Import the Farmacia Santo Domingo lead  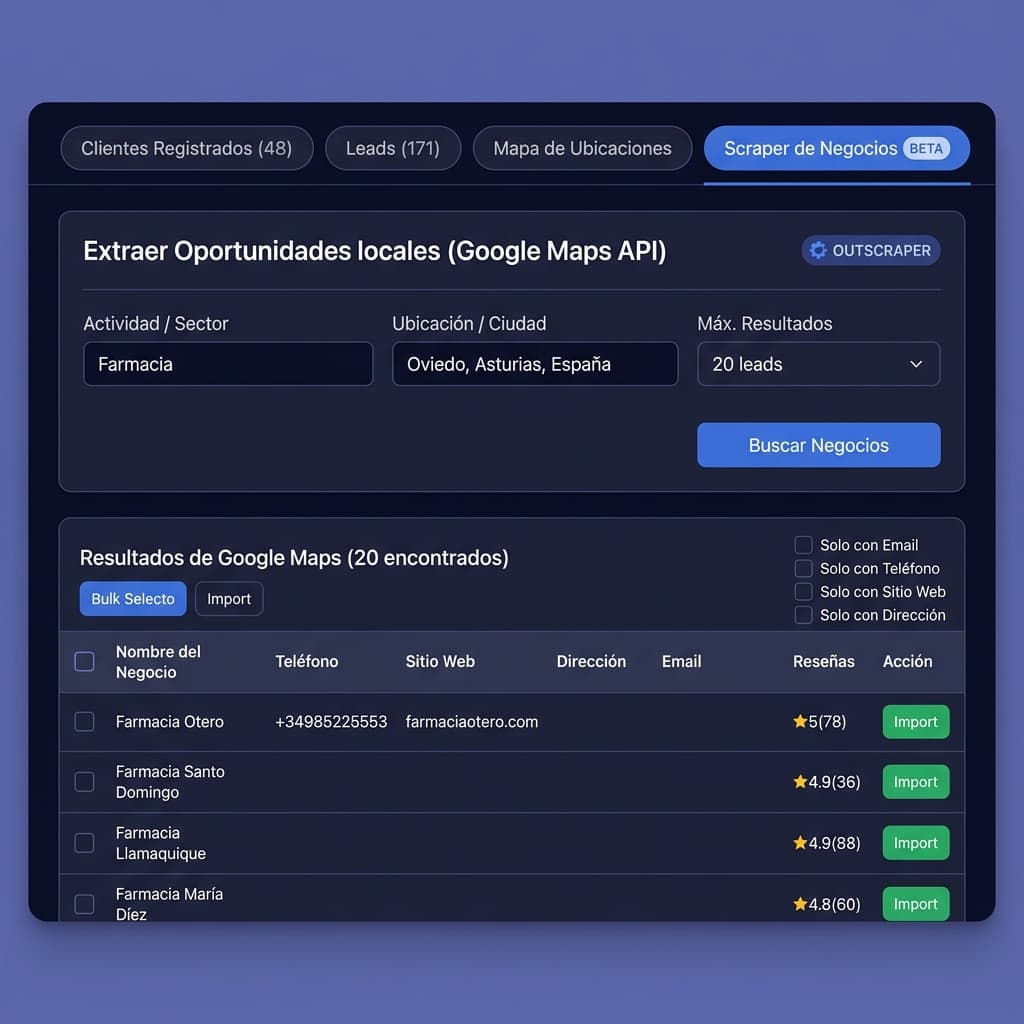pyautogui.click(x=916, y=782)
